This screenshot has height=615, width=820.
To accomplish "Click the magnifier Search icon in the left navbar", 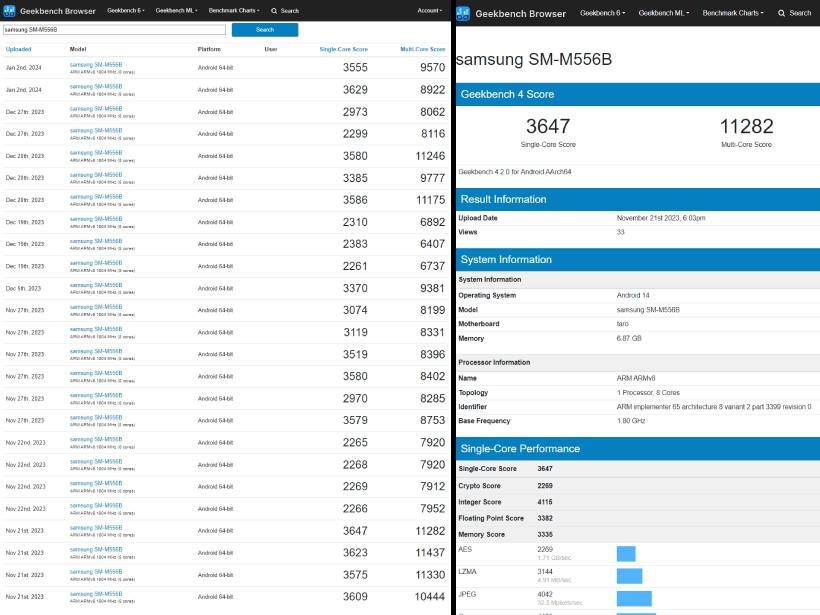I will [274, 10].
